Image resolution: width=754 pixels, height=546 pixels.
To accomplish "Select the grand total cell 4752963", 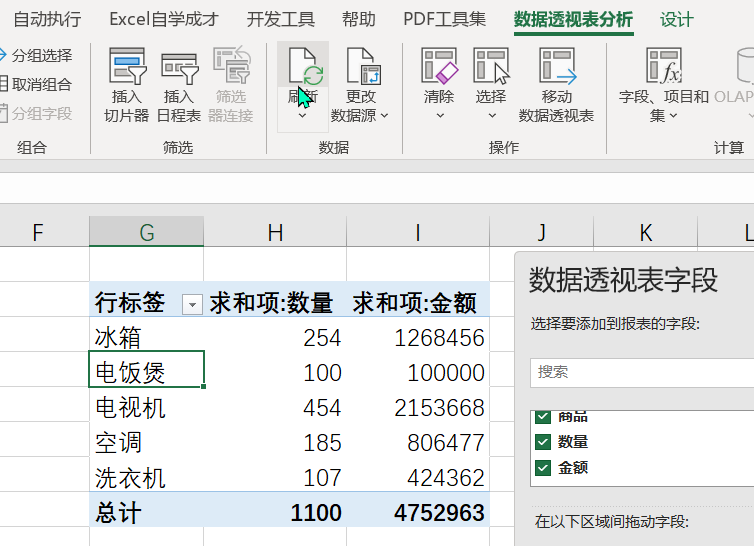I will click(x=418, y=509).
